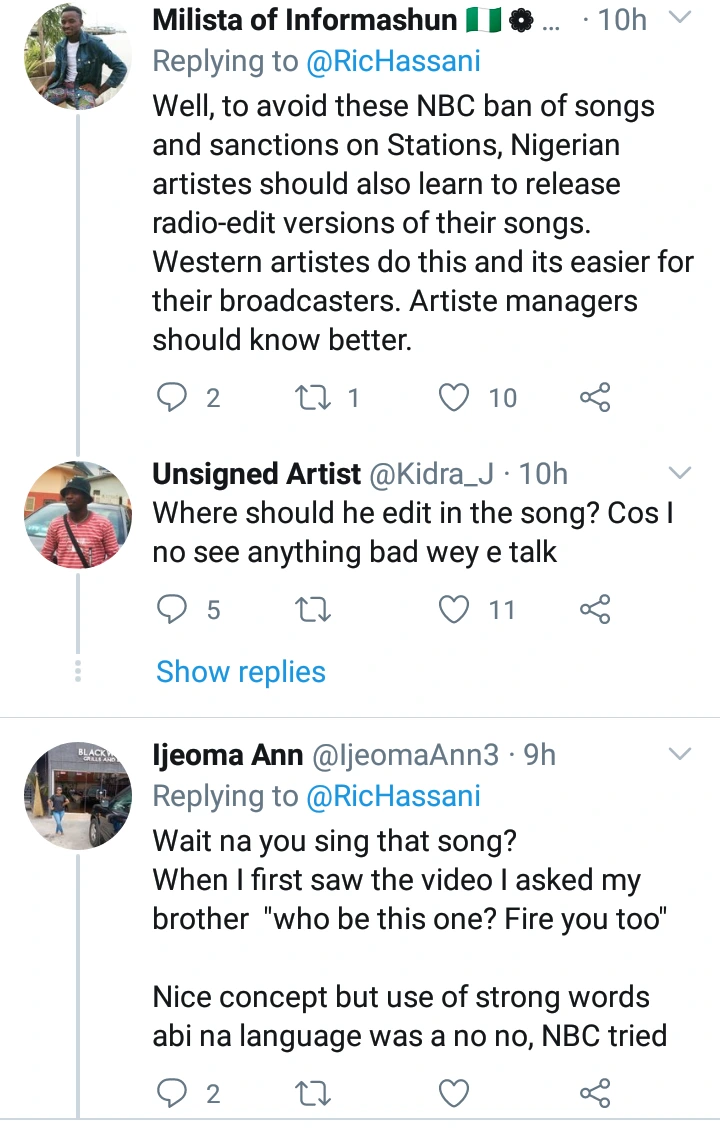Reply to Milista of Informashun's tweet

coord(173,398)
